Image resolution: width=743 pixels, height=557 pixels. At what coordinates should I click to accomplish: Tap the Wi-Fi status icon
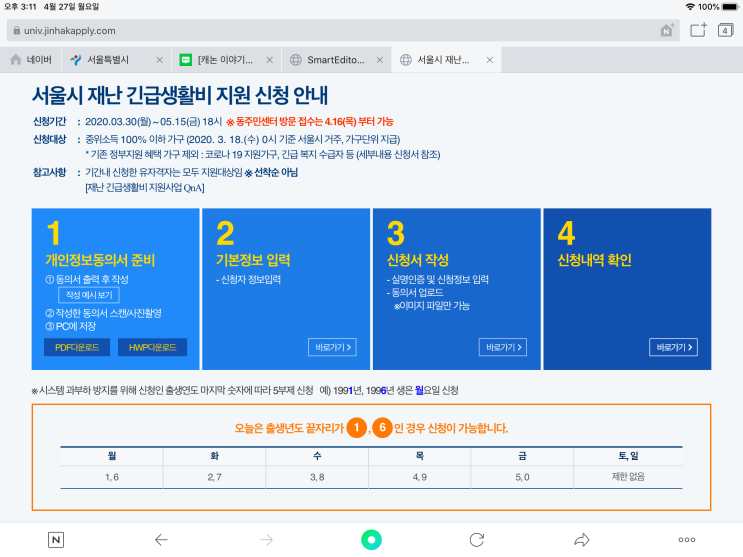[x=690, y=7]
